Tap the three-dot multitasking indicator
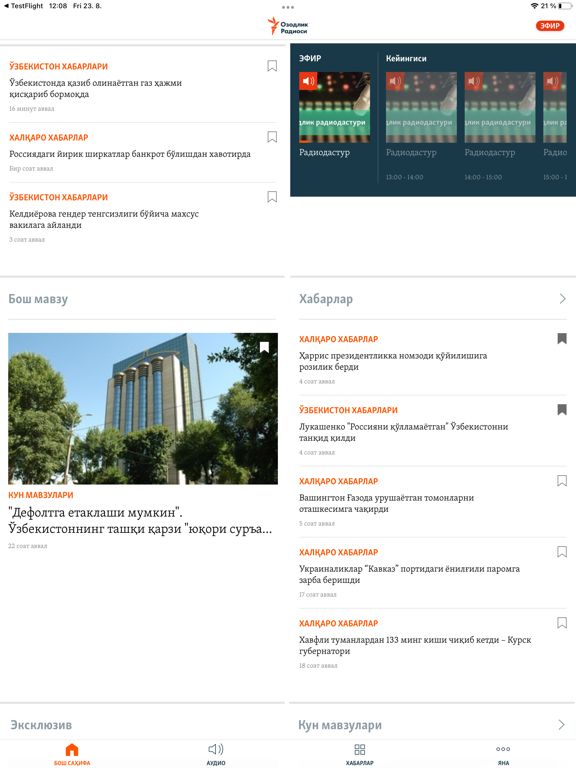The width and height of the screenshot is (576, 768). pyautogui.click(x=288, y=7)
